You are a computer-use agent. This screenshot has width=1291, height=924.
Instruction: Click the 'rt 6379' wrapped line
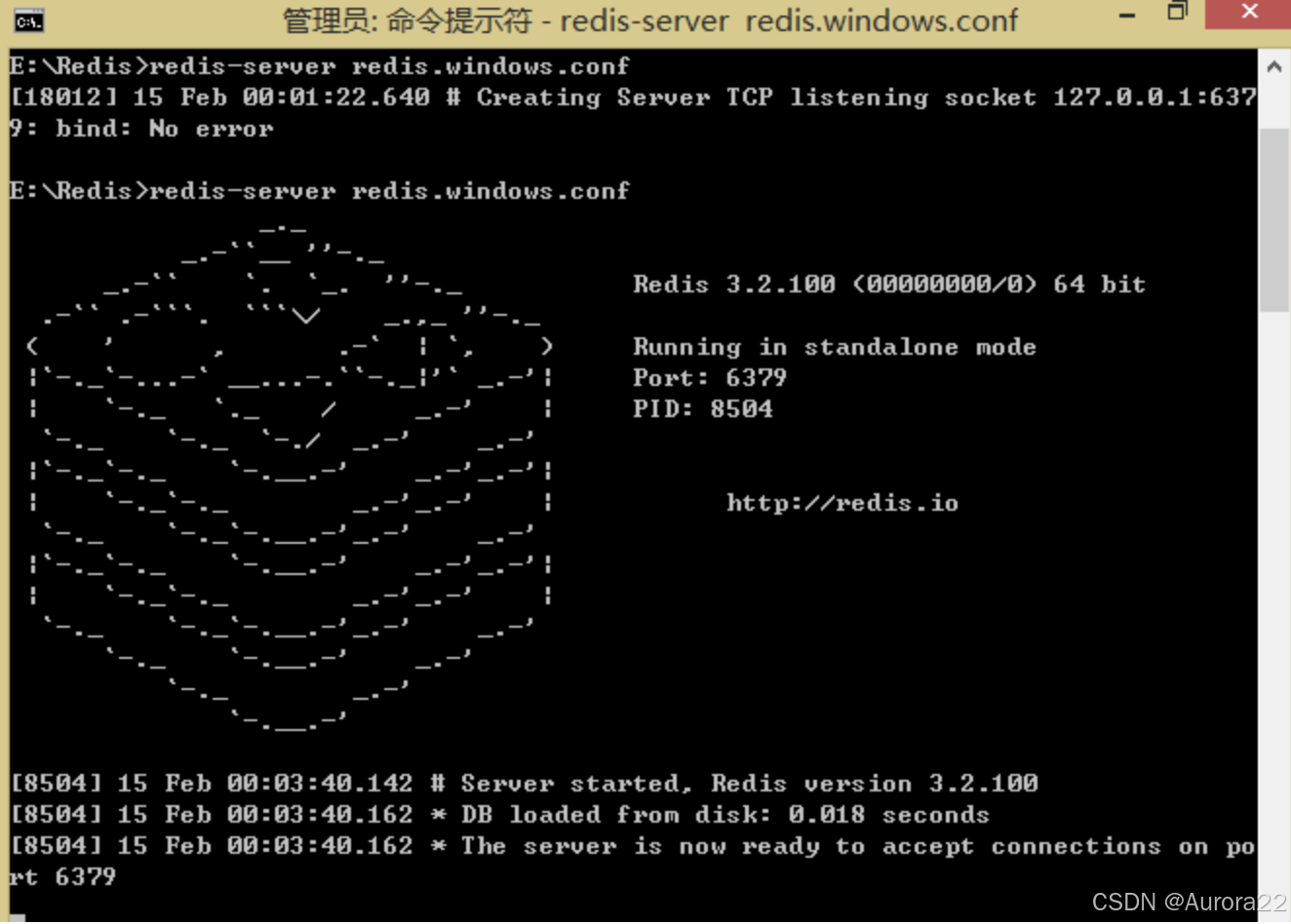point(62,877)
